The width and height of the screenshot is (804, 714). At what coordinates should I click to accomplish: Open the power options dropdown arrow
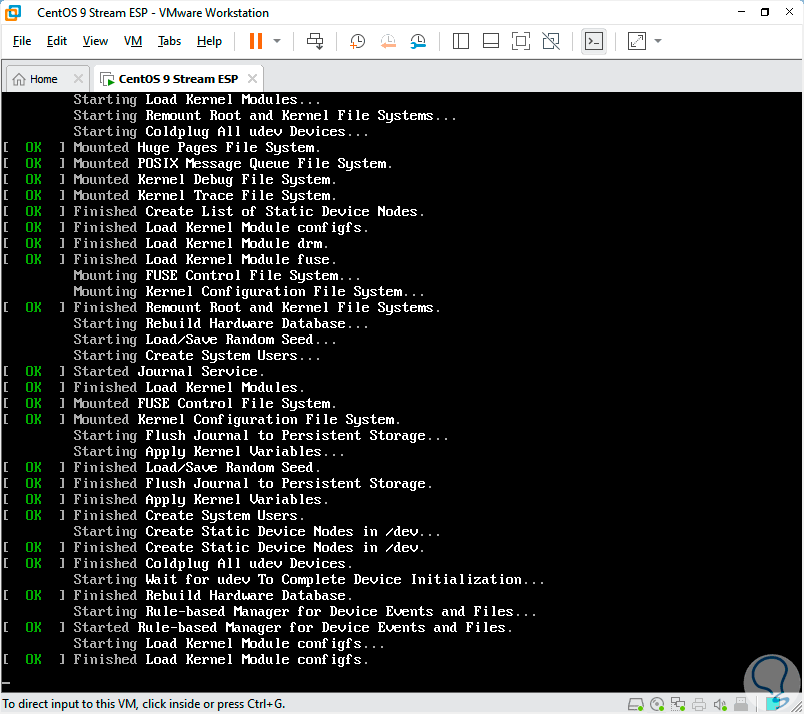(x=277, y=41)
